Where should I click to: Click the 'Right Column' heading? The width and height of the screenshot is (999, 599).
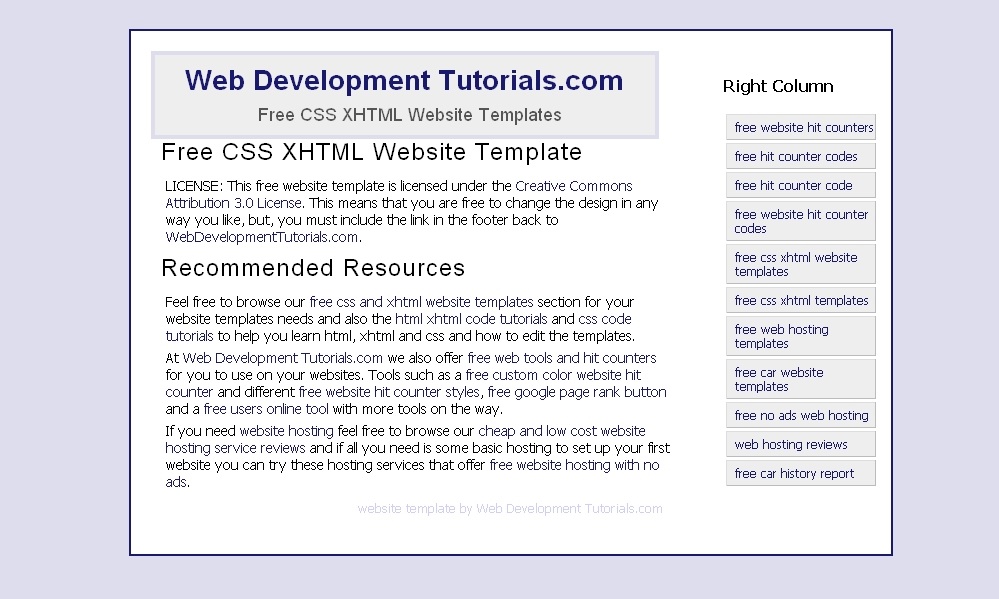tap(778, 87)
